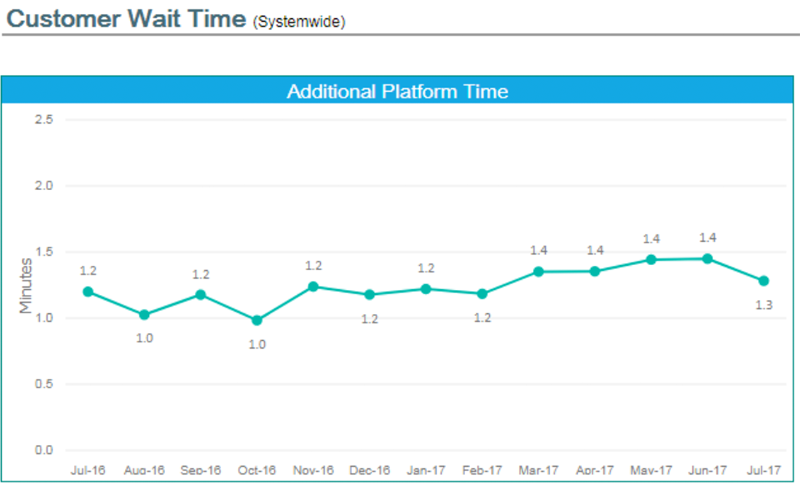This screenshot has width=800, height=490.
Task: Click the Apr-17 x-axis label
Action: [595, 469]
